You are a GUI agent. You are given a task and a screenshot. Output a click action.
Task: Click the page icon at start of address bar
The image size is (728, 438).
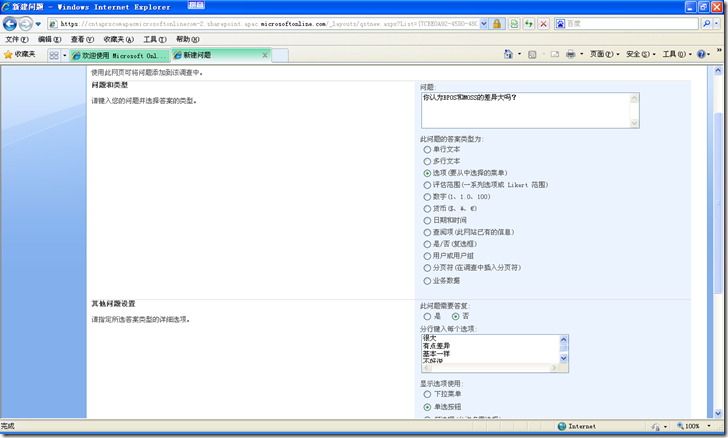tap(53, 24)
